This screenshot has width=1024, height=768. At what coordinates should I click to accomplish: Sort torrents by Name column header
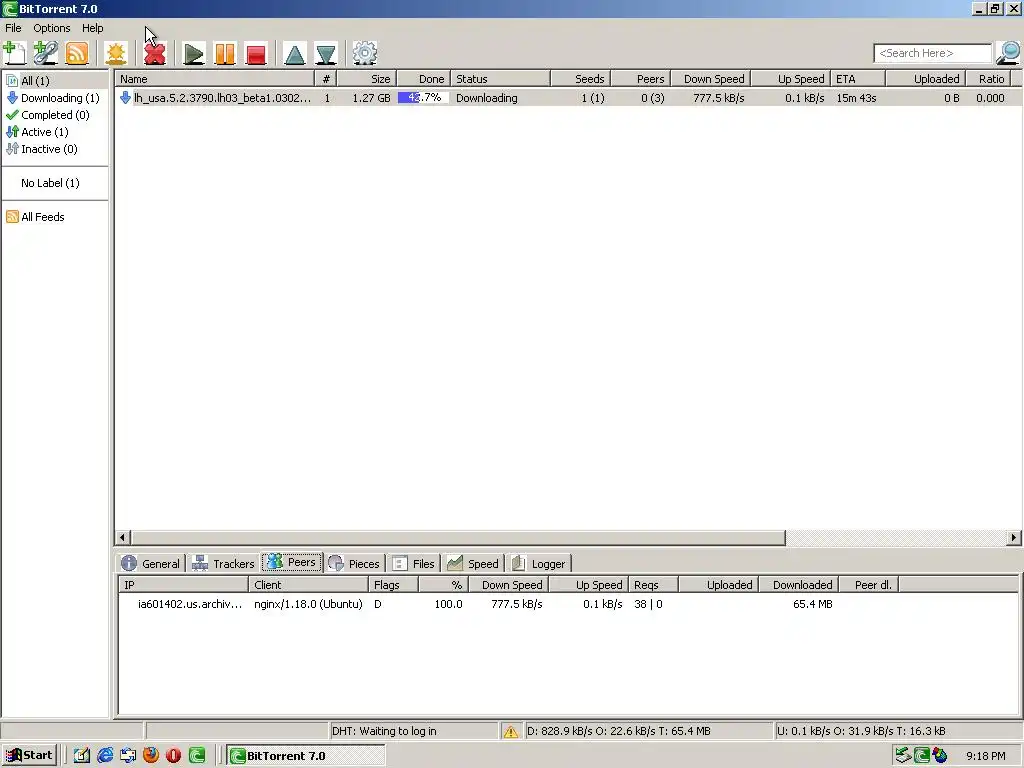pyautogui.click(x=215, y=79)
